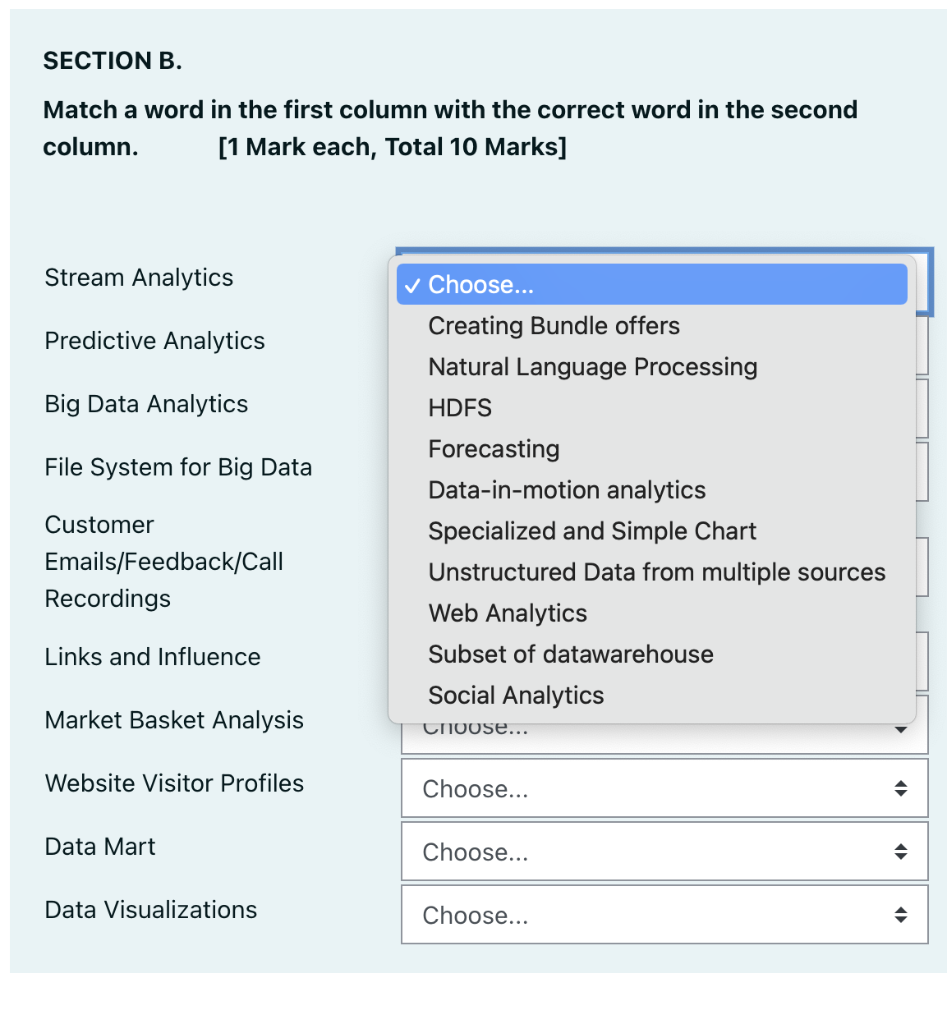Viewport: 947px width, 1024px height.
Task: Pick the "Forecasting" option
Action: tap(493, 449)
